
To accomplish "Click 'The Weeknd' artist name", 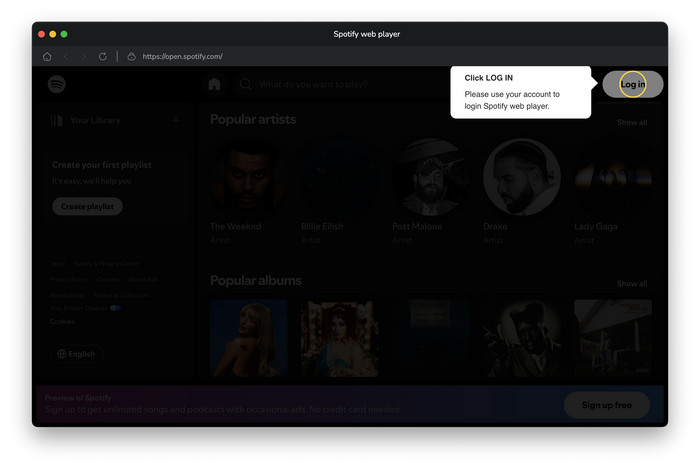I will (236, 226).
